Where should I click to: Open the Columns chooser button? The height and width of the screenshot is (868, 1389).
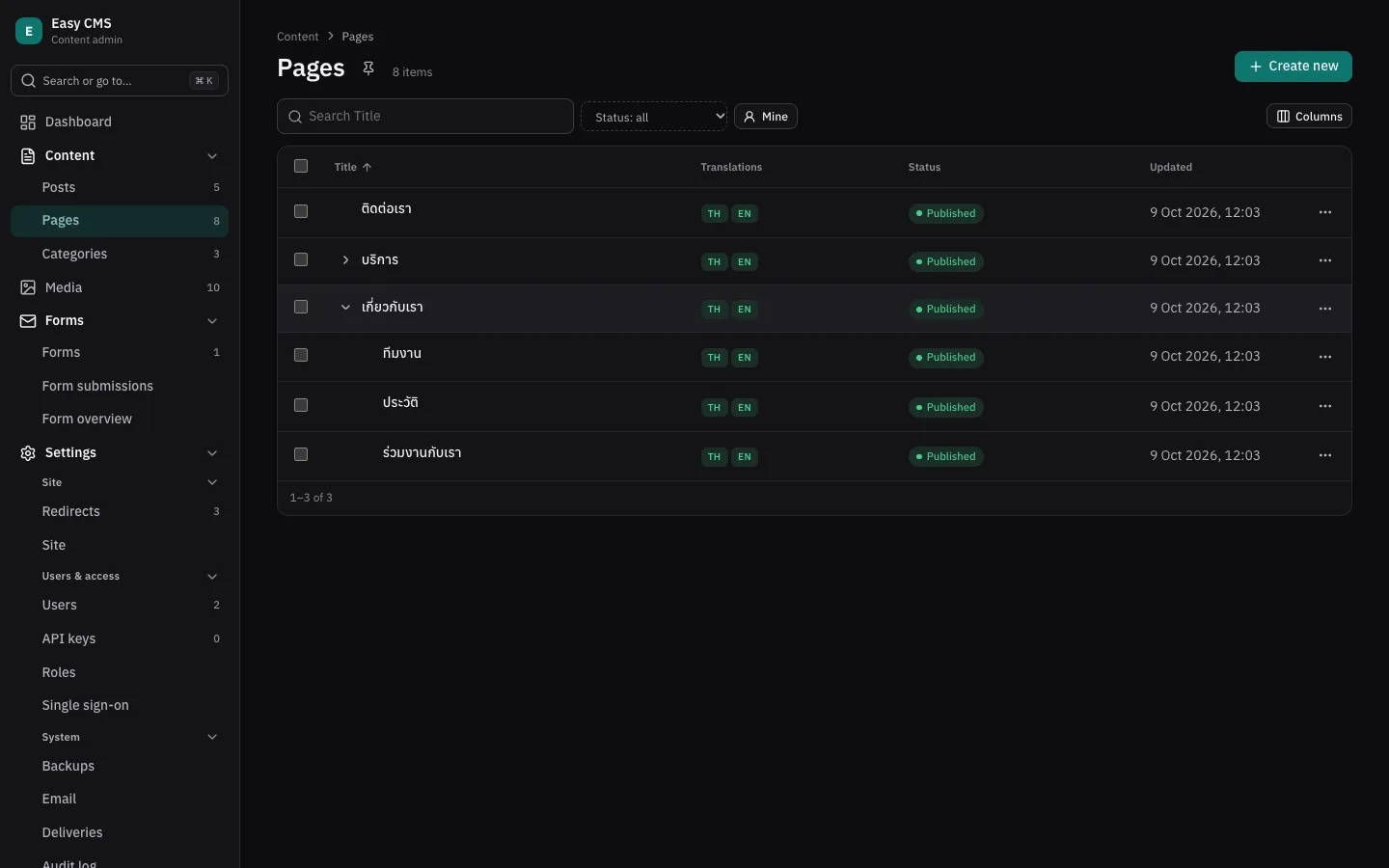[x=1309, y=117]
